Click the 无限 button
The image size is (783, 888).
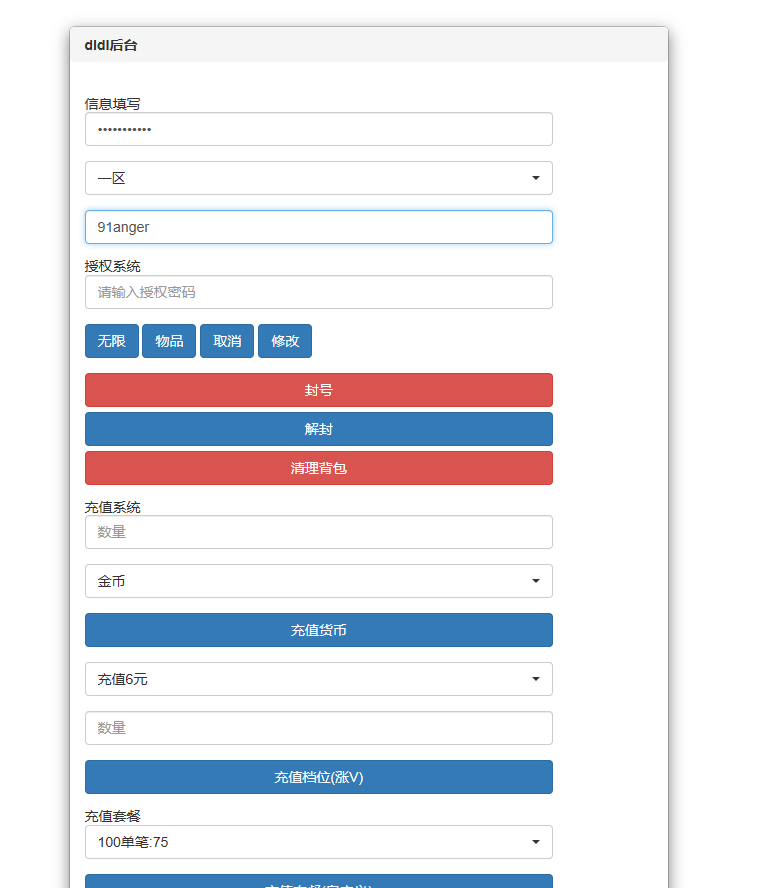(111, 341)
